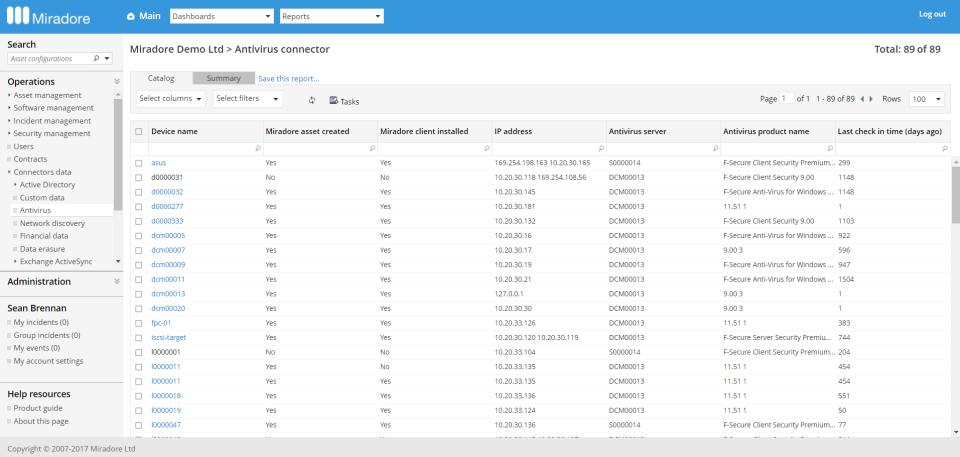
Task: Check the box for the dcm00005 row
Action: (x=138, y=236)
